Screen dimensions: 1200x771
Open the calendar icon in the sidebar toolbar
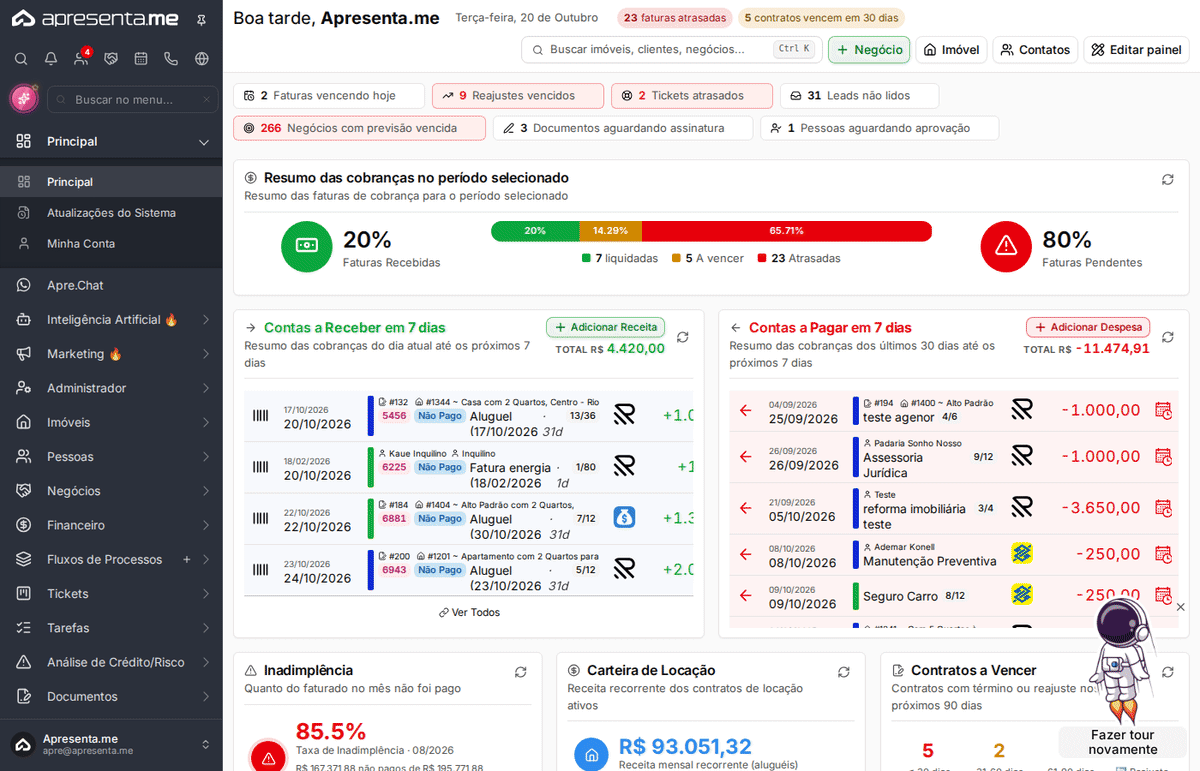pyautogui.click(x=141, y=59)
